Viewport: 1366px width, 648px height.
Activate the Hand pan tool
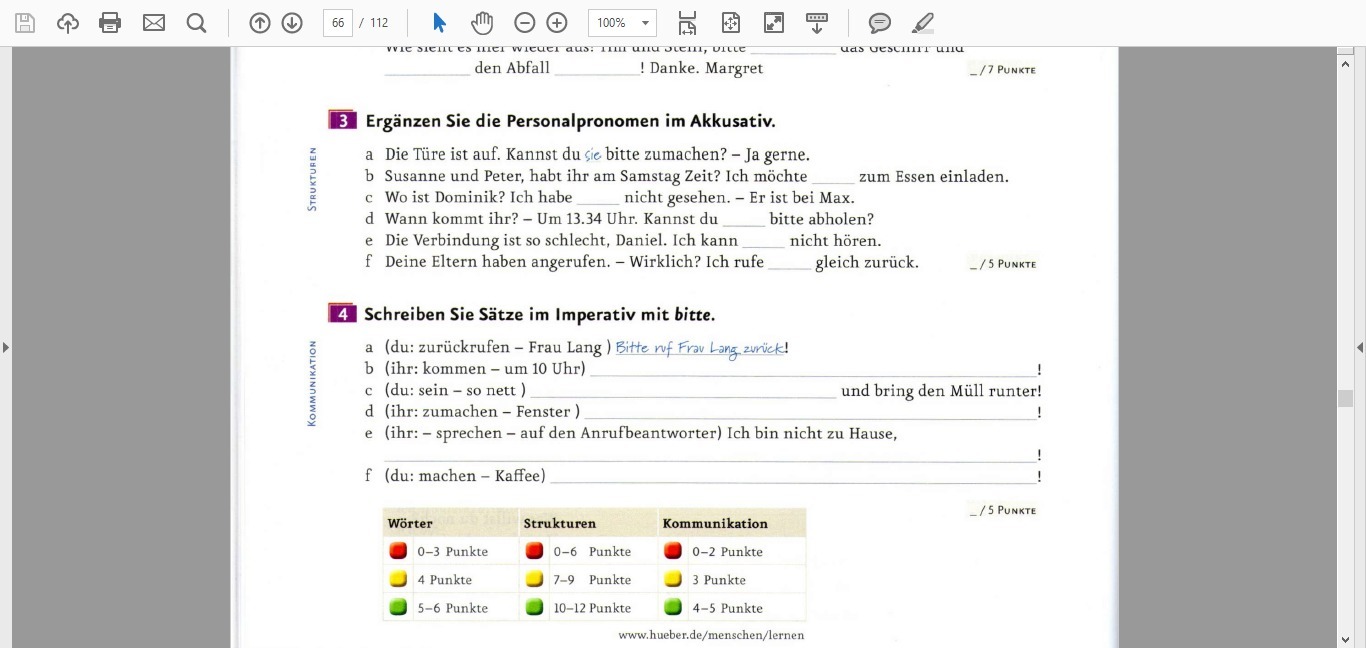pyautogui.click(x=483, y=23)
